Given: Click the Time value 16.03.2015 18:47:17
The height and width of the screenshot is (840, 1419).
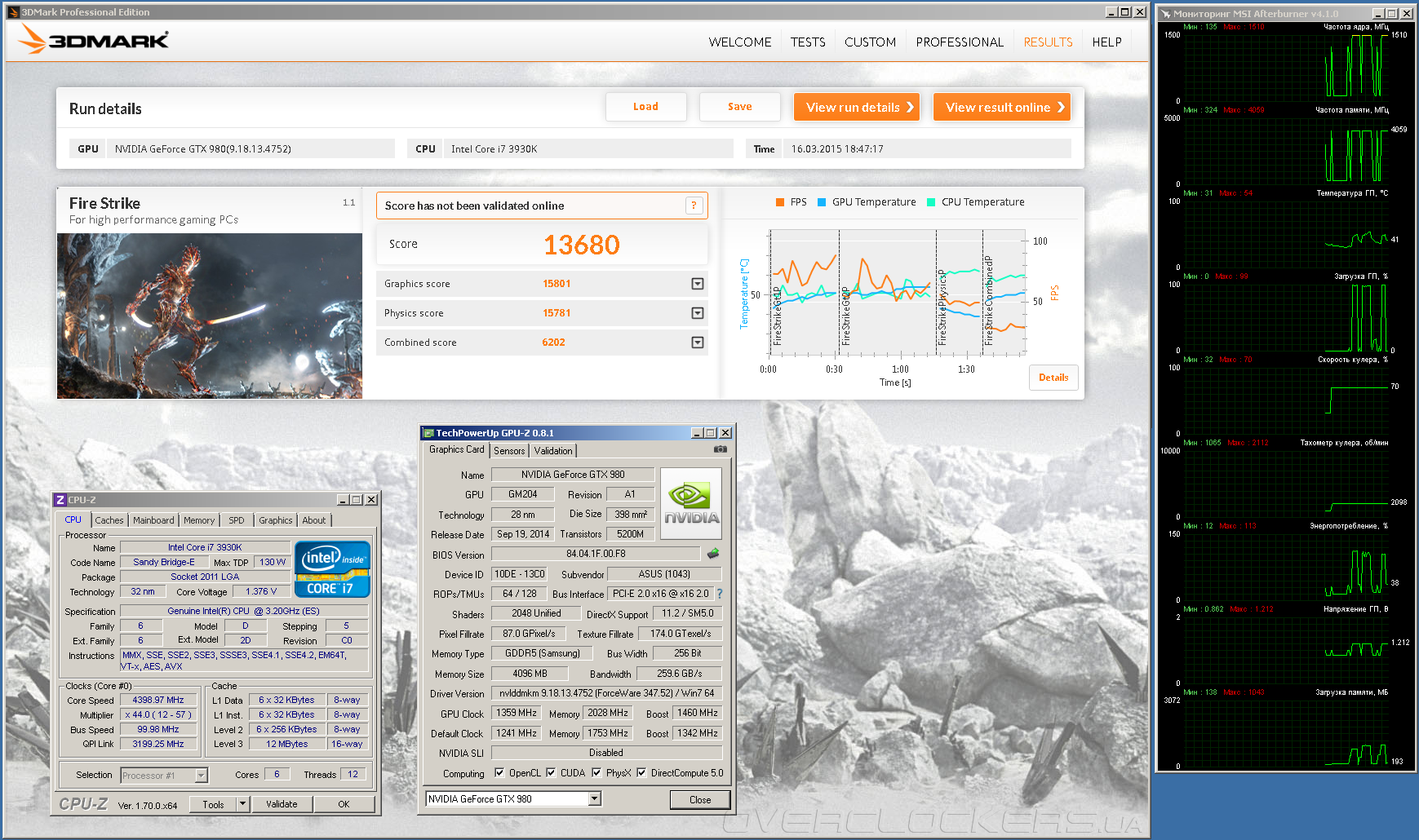Looking at the screenshot, I should (x=837, y=149).
